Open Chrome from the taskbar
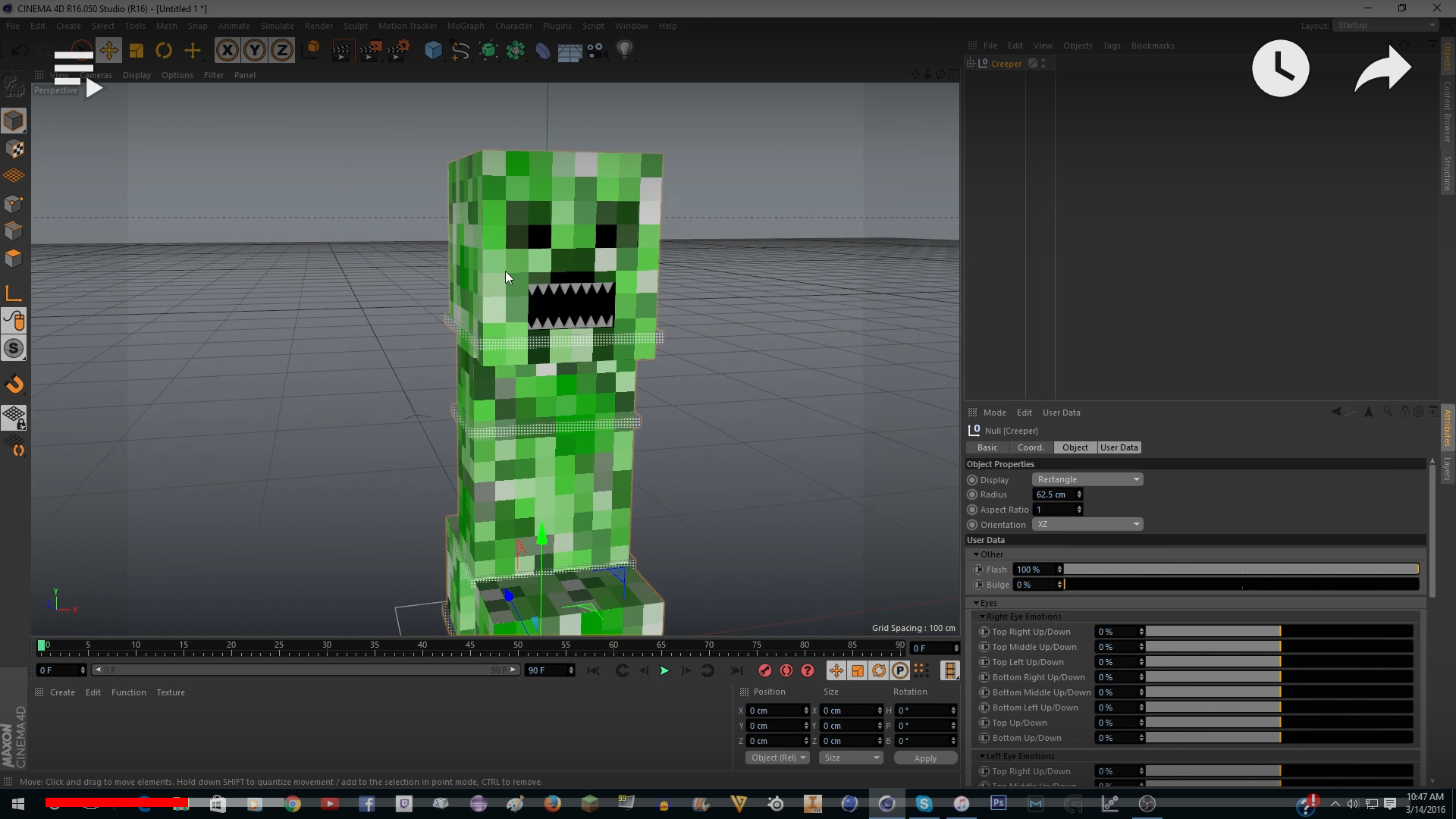Screen dimensions: 1456x819 coord(293,804)
